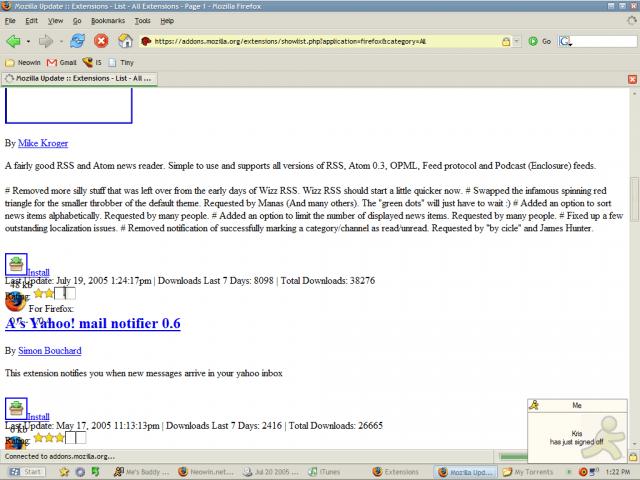The width and height of the screenshot is (640, 480).
Task: Reload the page with the refresh icon
Action: [77, 41]
